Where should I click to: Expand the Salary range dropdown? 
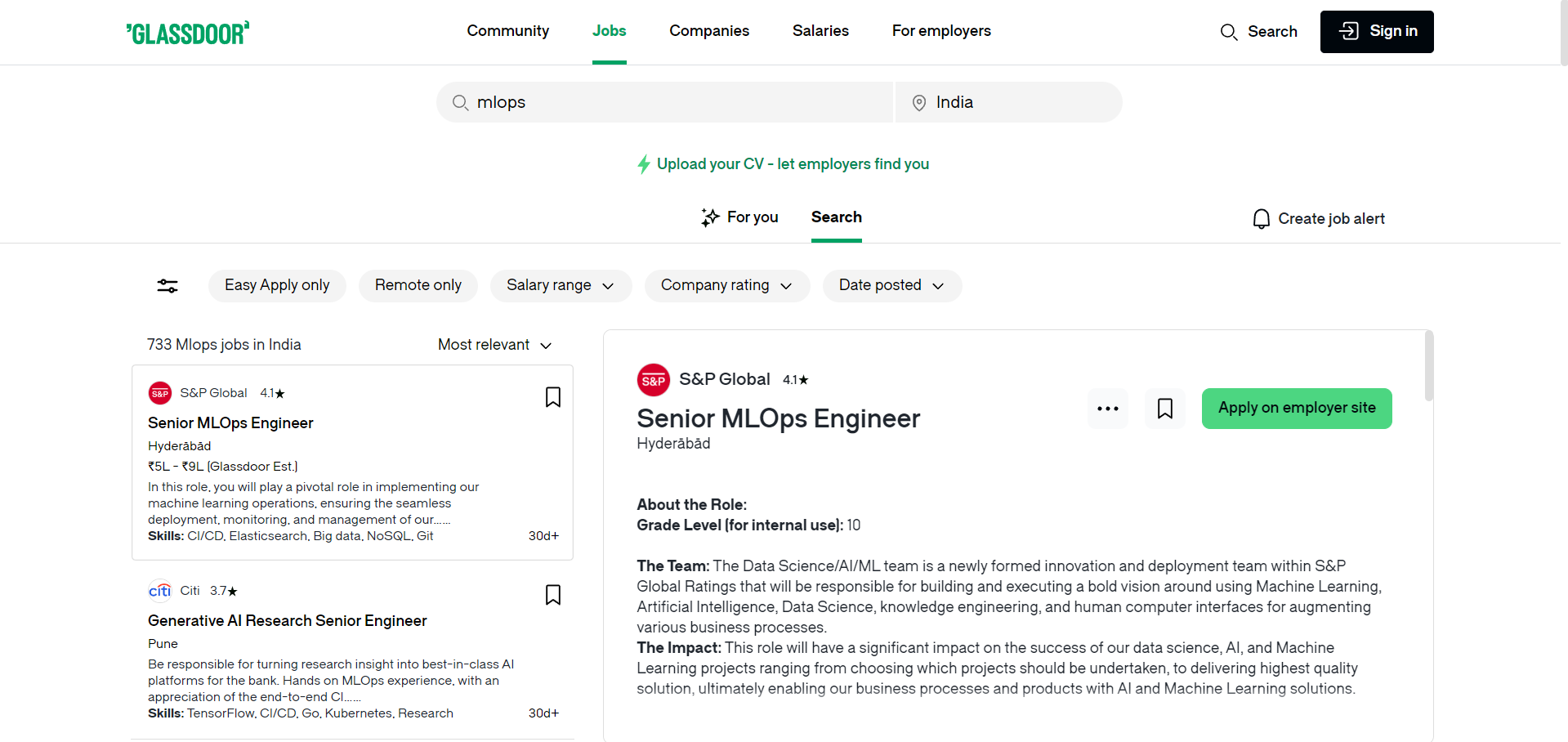(x=561, y=285)
